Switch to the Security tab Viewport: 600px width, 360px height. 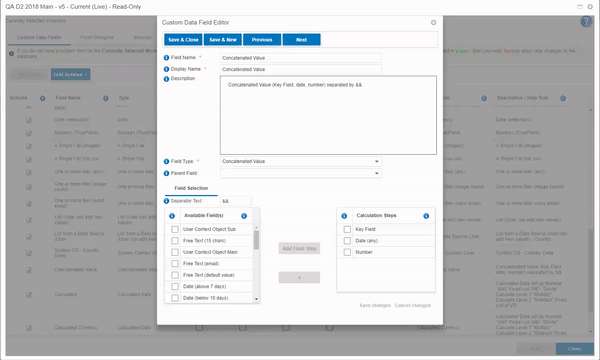(x=143, y=37)
